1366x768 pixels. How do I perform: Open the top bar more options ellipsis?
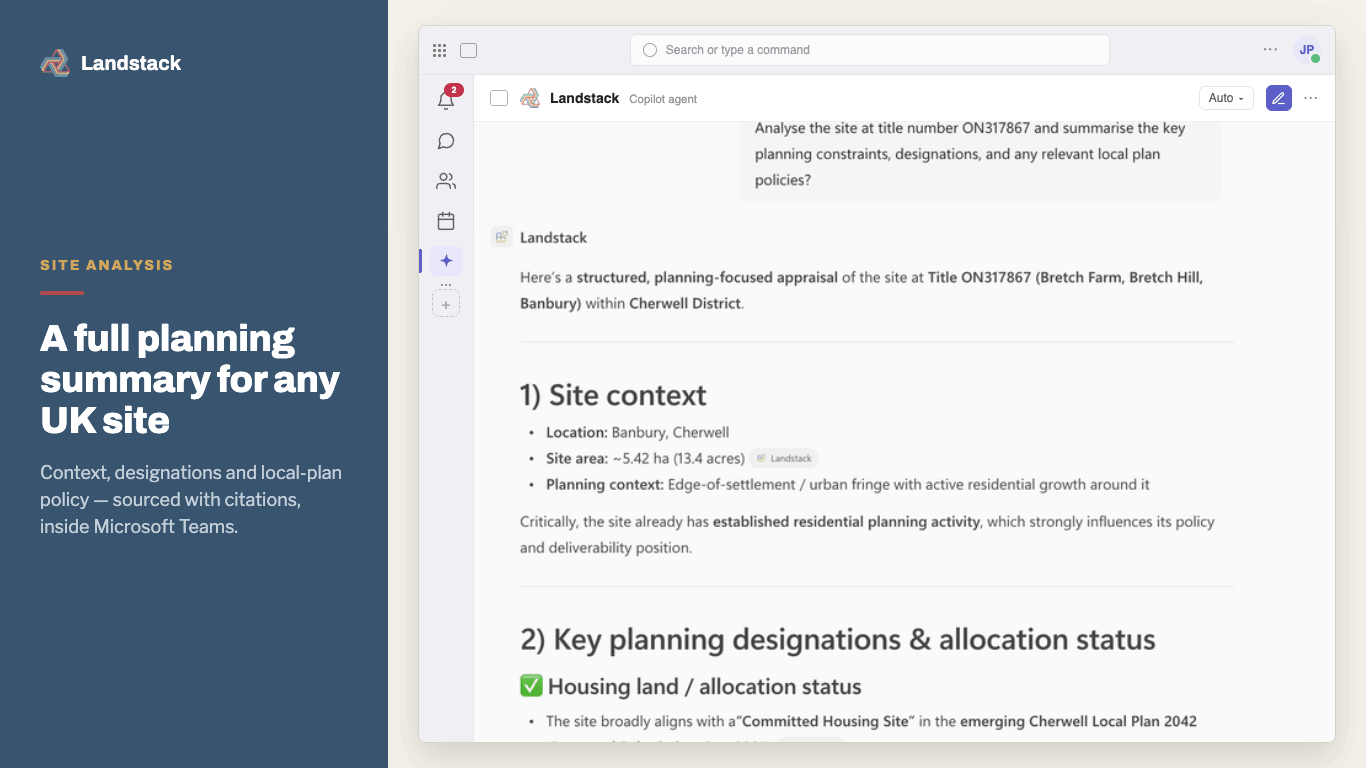click(x=1270, y=49)
